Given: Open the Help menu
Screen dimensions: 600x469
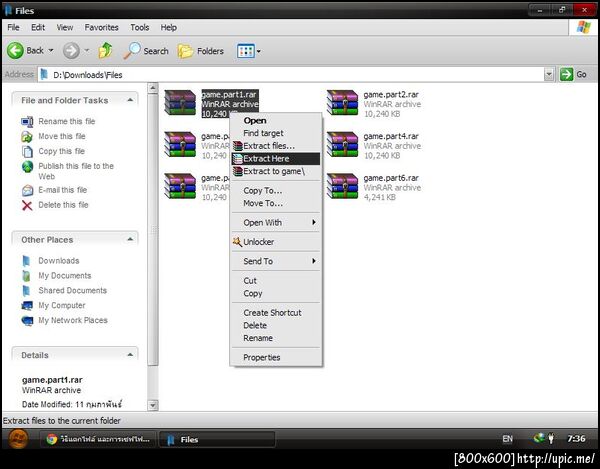Looking at the screenshot, I should point(168,28).
